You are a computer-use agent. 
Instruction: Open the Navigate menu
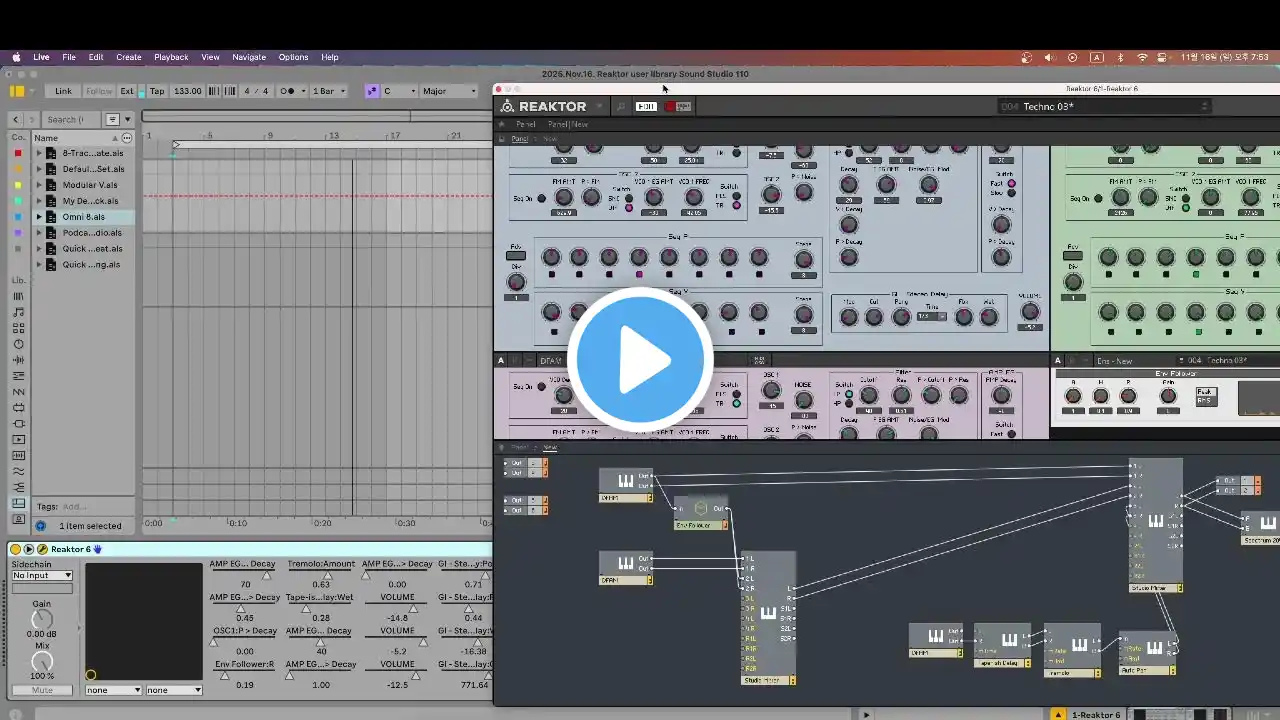(249, 57)
